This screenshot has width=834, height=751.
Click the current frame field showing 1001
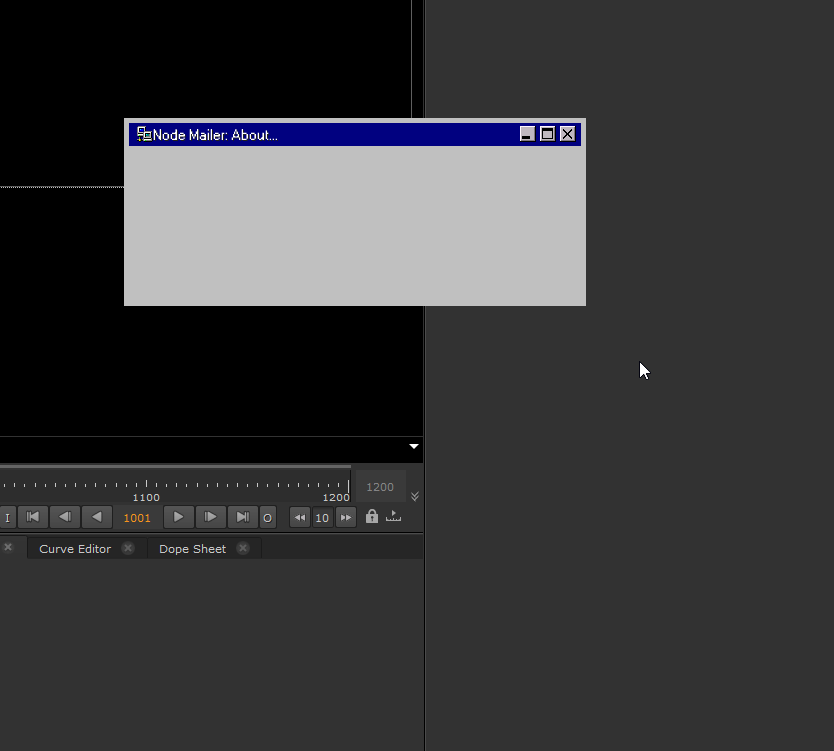(137, 517)
